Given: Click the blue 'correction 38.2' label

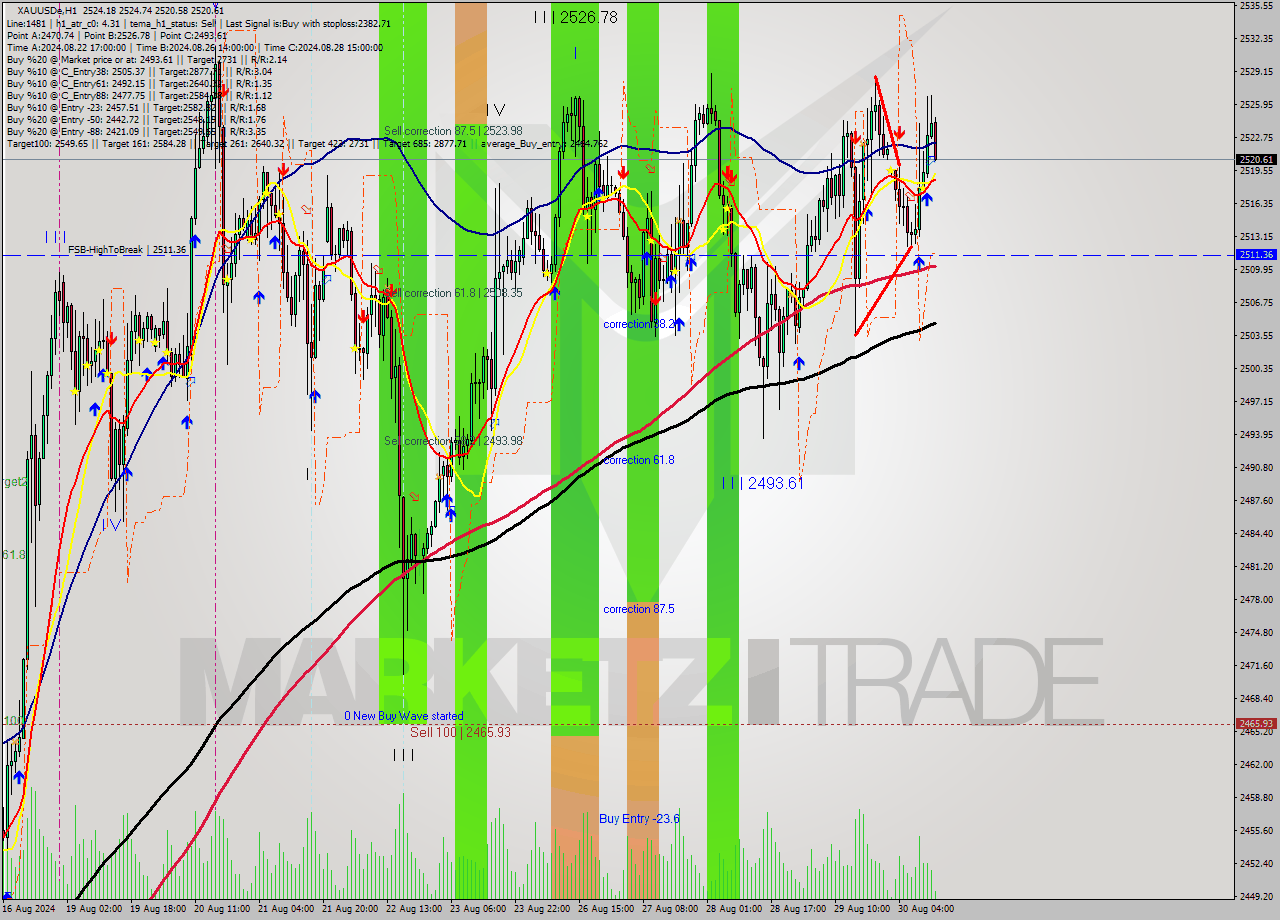Looking at the screenshot, I should point(638,324).
